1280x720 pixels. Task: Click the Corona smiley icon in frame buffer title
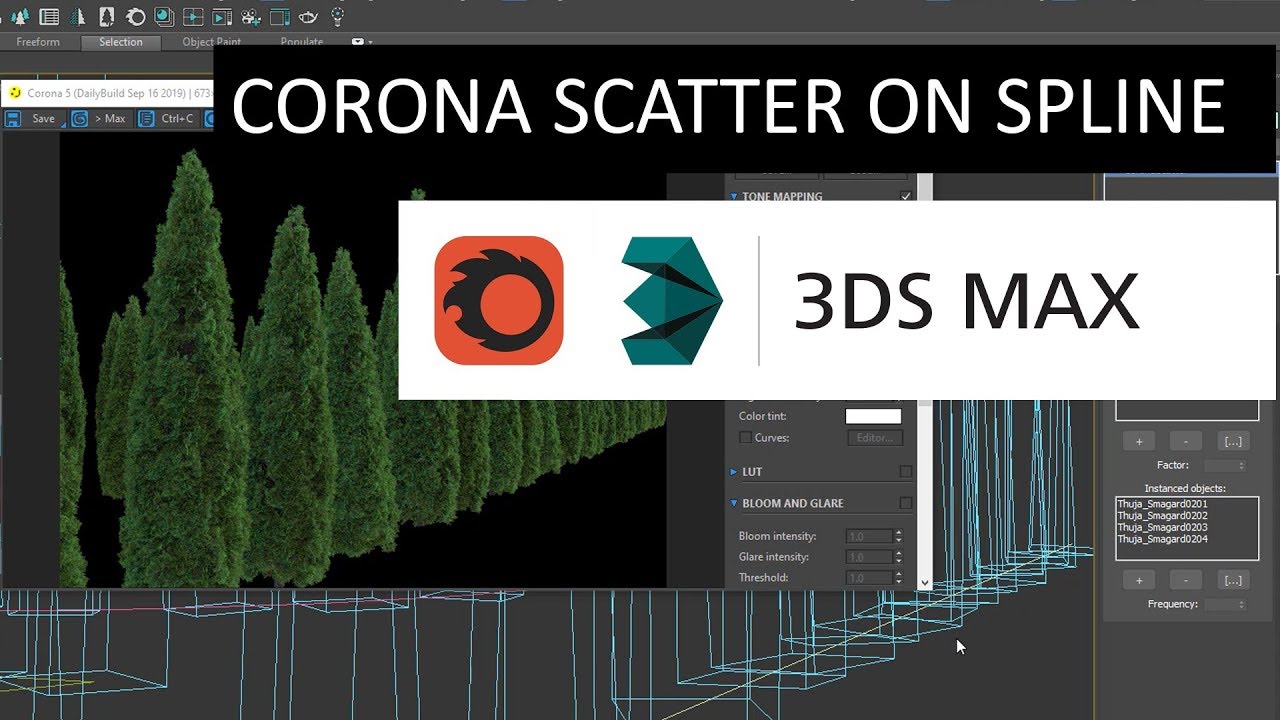(15, 93)
